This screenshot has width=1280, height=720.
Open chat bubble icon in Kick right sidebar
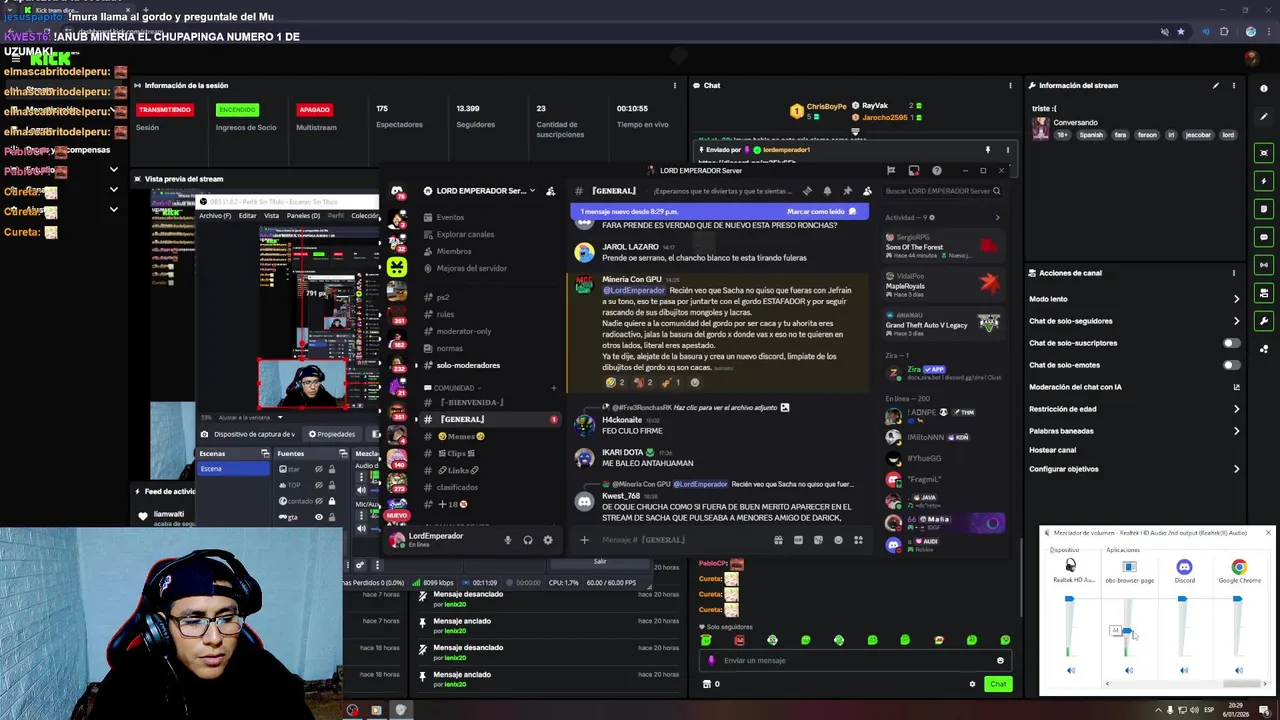pos(1264,237)
